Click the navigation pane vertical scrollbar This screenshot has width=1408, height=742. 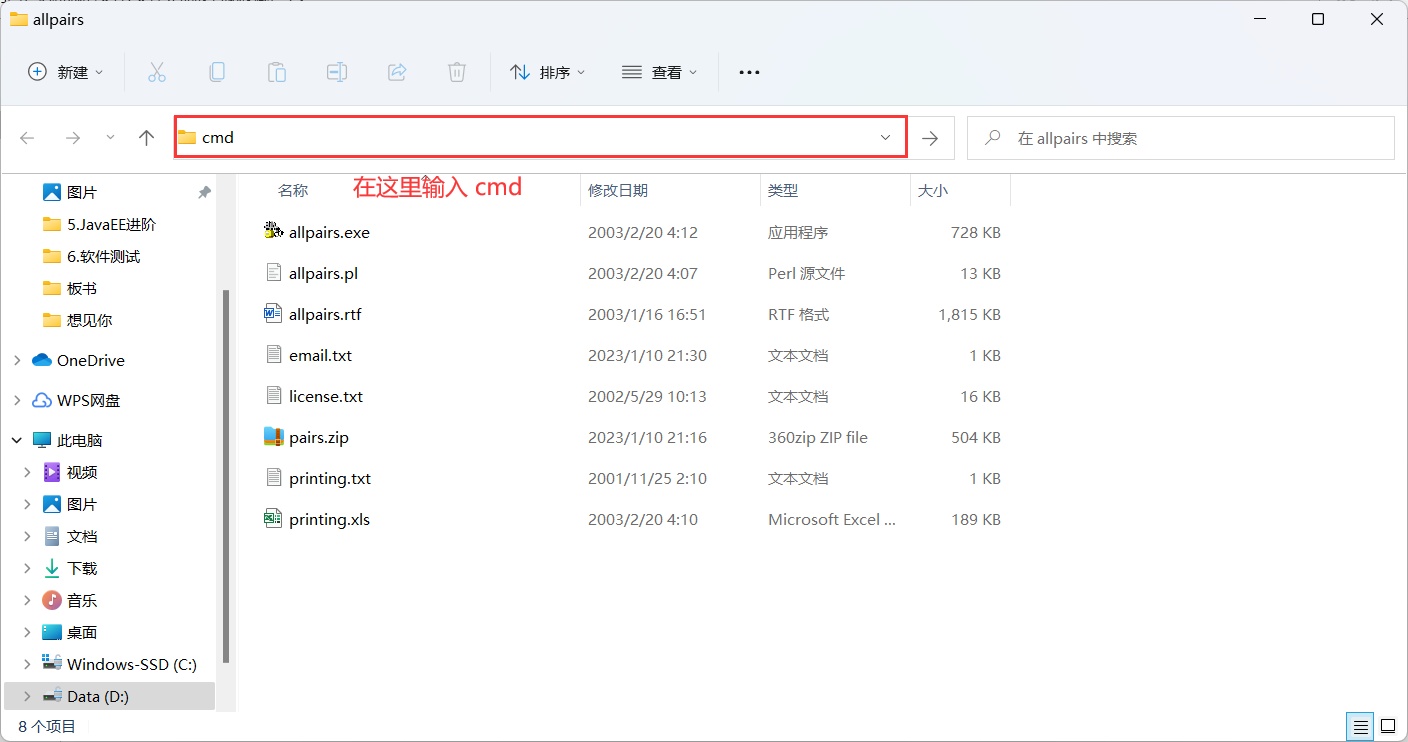coord(226,476)
